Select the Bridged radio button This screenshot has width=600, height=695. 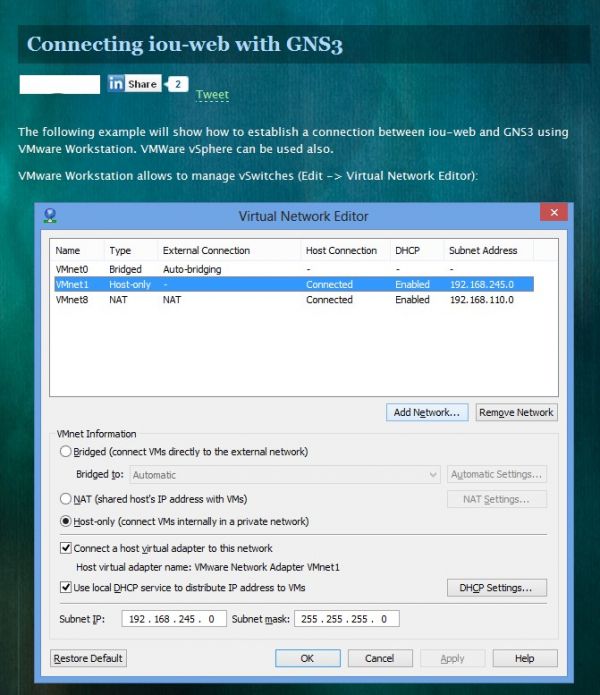(66, 452)
